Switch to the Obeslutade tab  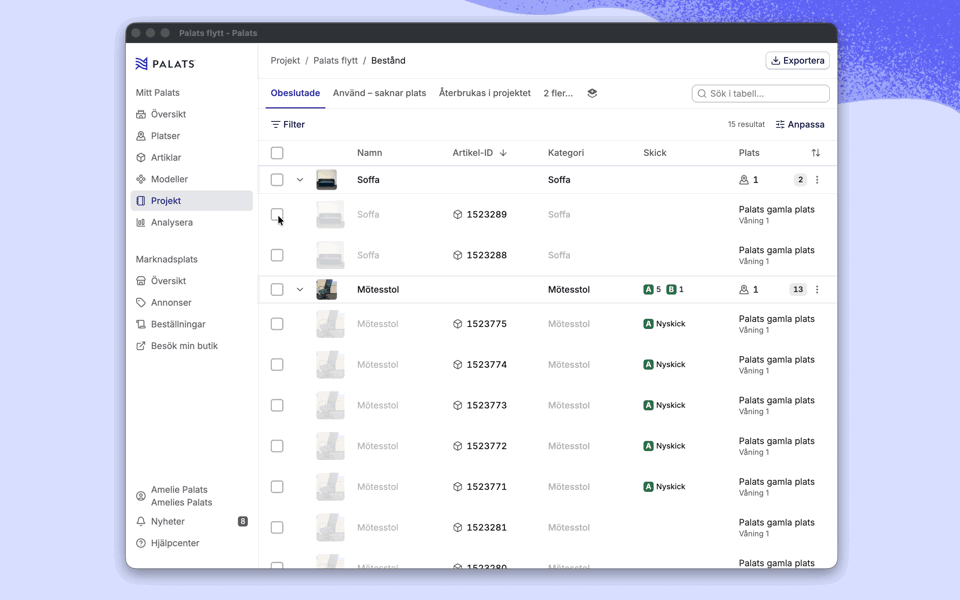tap(295, 93)
